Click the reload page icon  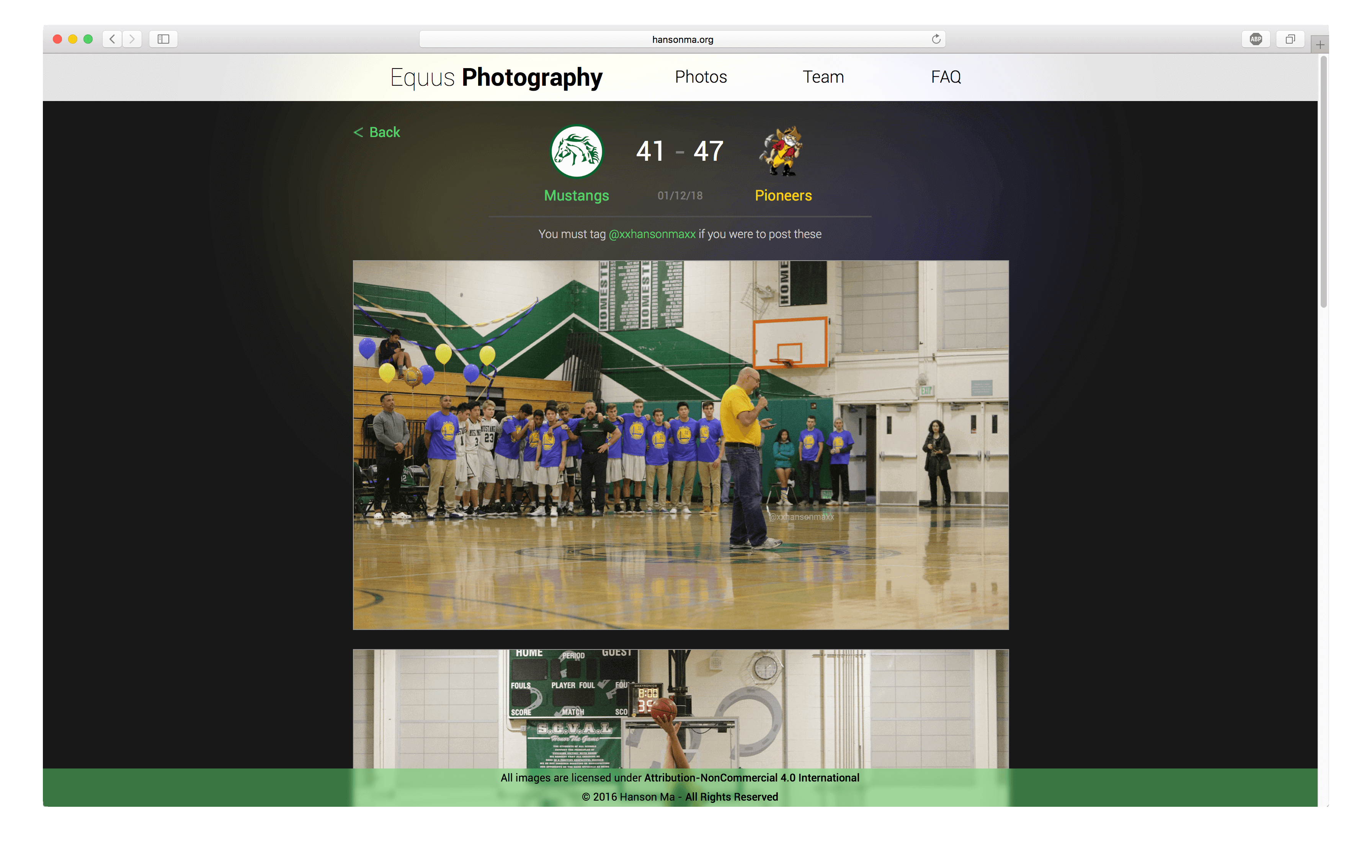pos(936,39)
